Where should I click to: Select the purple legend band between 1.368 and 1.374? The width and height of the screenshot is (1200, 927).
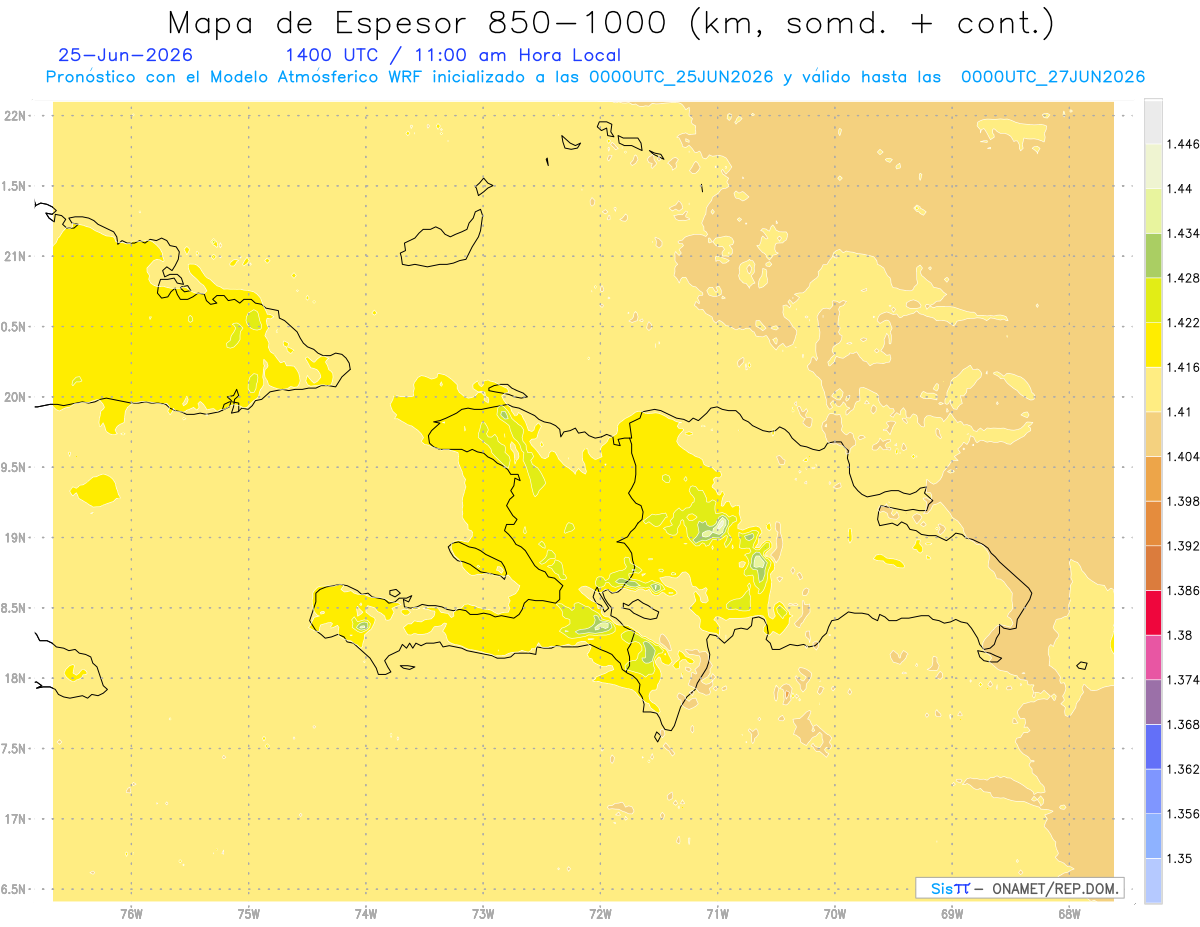[1153, 701]
